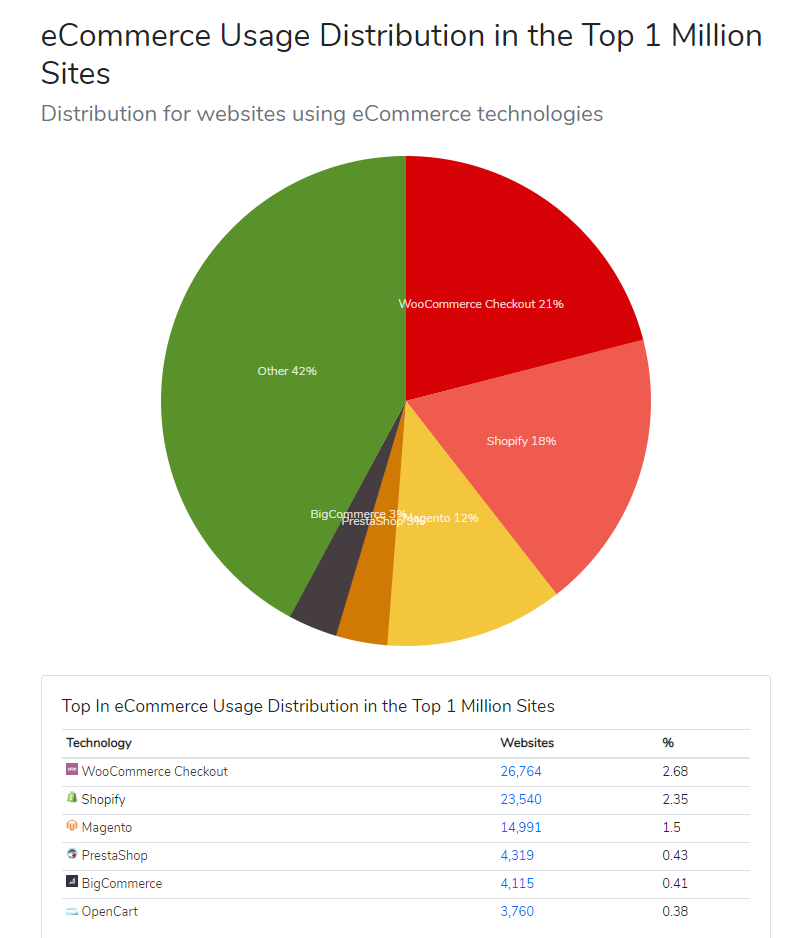Click the 0.43 percentage value
Viewport: 791px width, 938px height.
(675, 855)
